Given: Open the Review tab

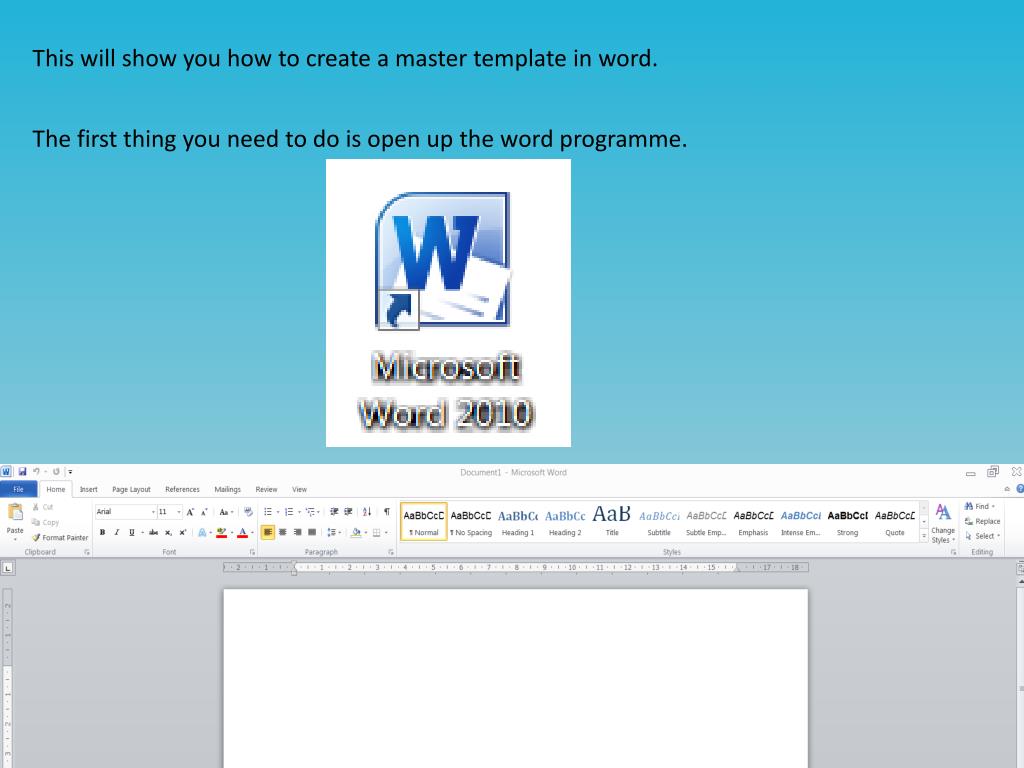Looking at the screenshot, I should 266,489.
